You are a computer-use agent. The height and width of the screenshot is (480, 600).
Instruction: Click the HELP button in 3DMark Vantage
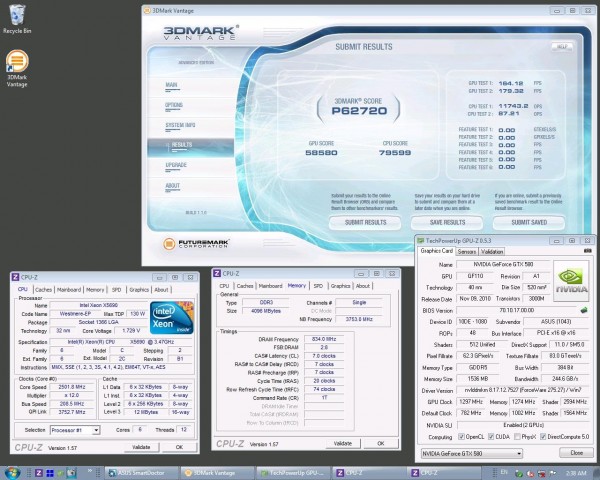(x=562, y=47)
